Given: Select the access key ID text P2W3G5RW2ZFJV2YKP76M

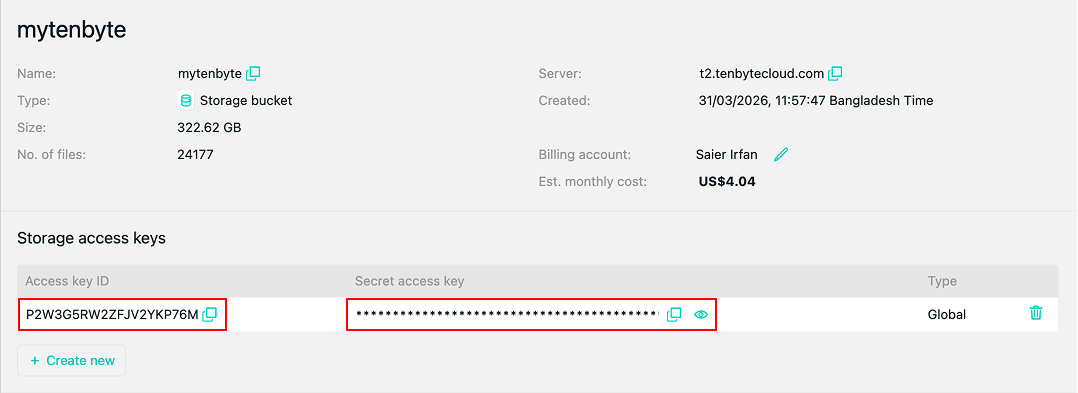Looking at the screenshot, I should pyautogui.click(x=112, y=315).
